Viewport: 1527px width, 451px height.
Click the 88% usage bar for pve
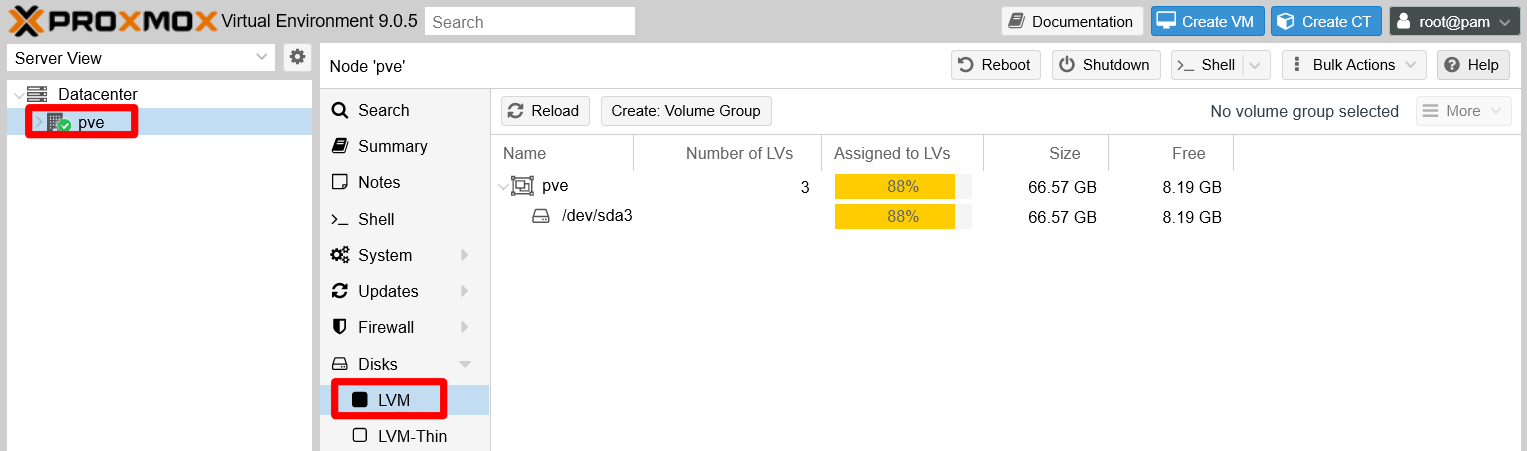click(x=903, y=187)
